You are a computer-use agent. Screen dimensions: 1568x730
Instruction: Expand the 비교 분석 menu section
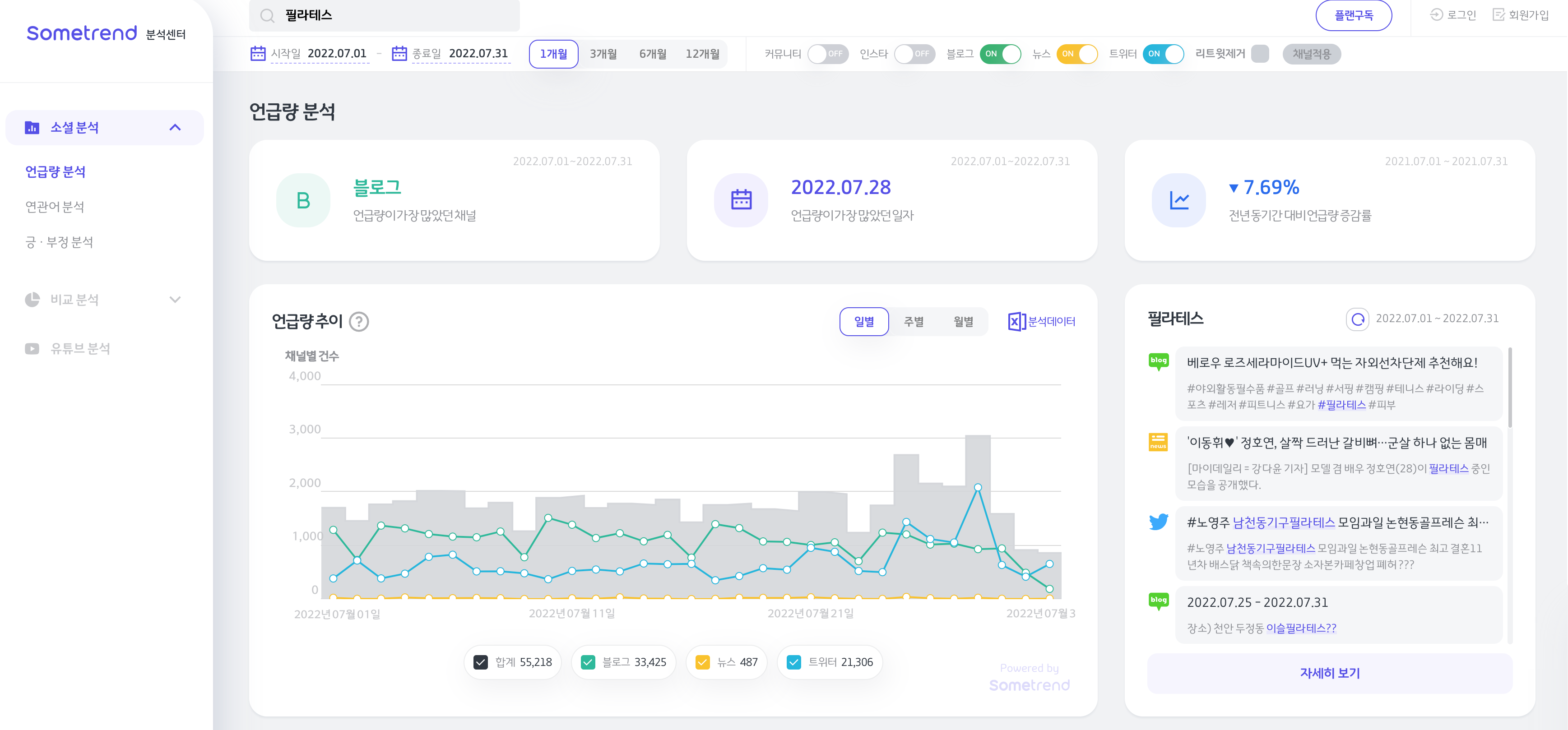[175, 299]
